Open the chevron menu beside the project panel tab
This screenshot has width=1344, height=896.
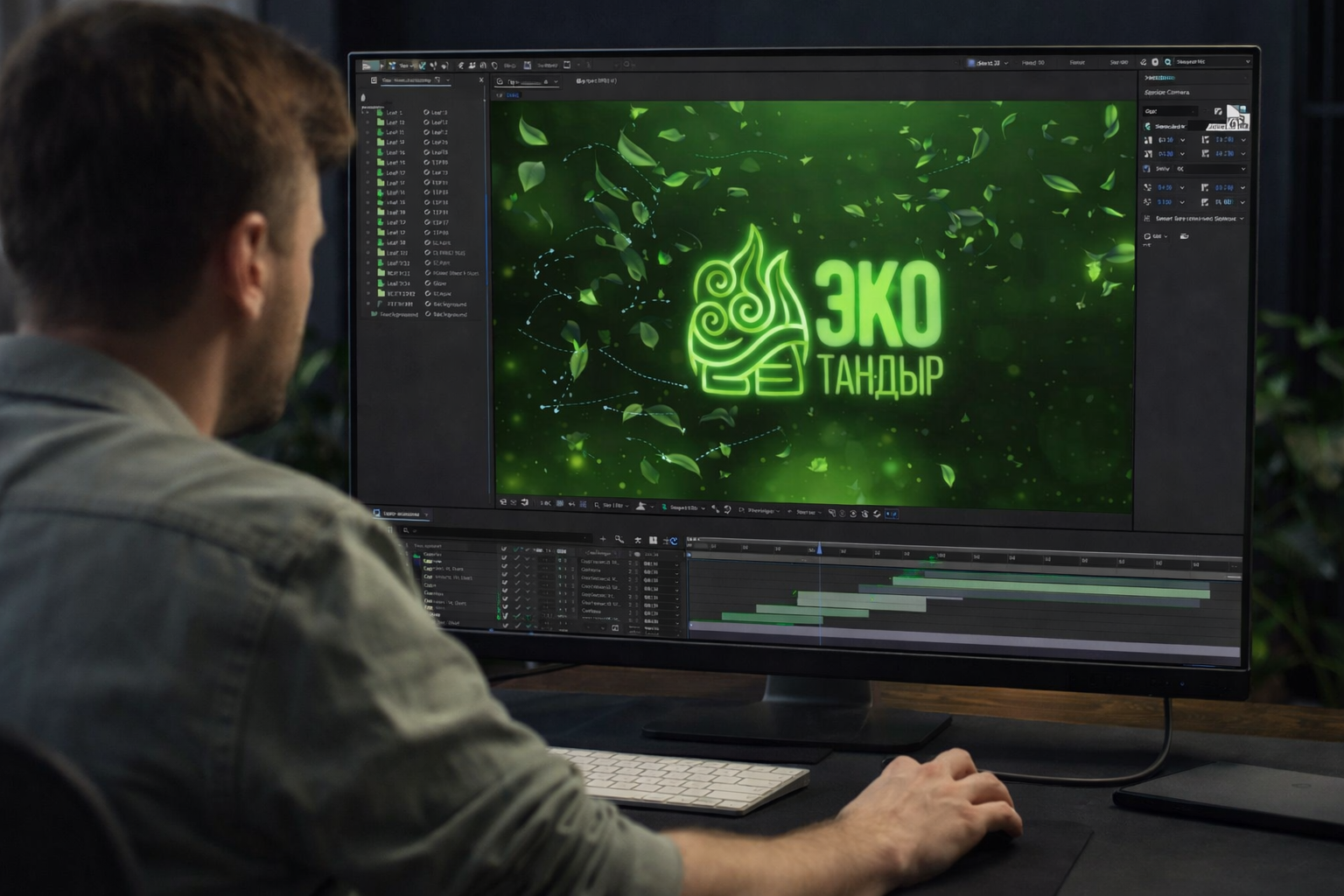449,80
